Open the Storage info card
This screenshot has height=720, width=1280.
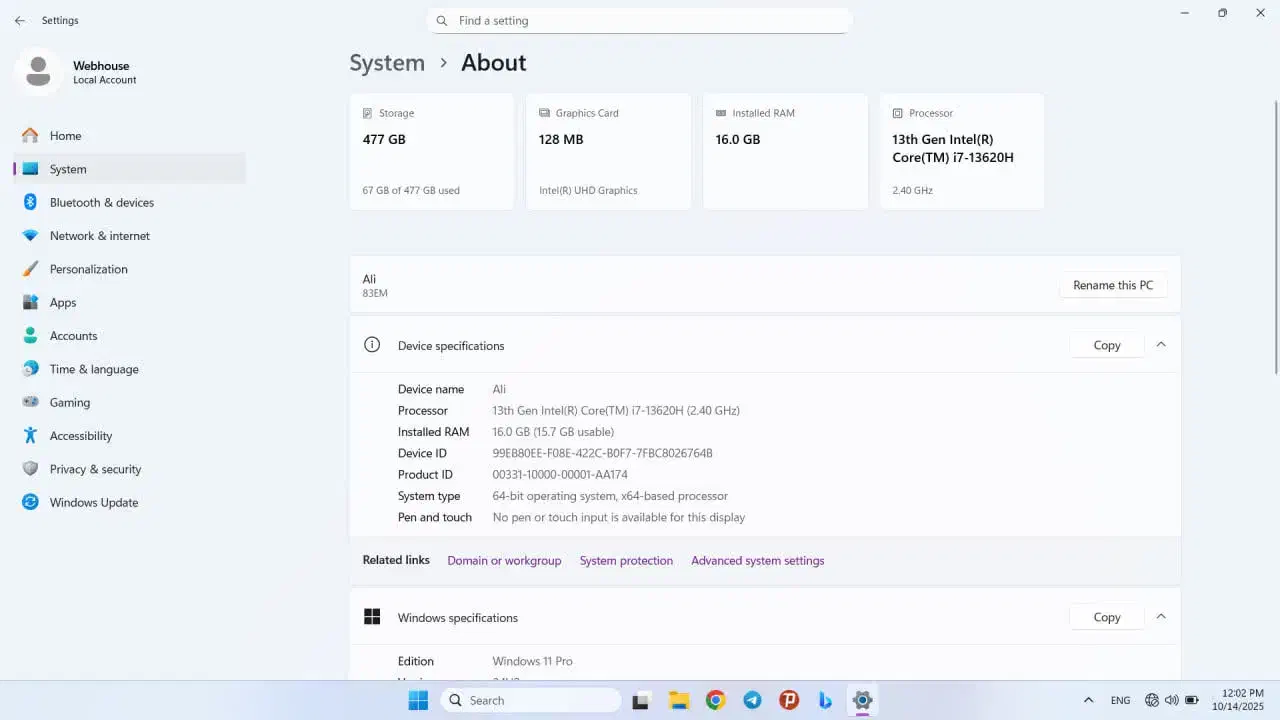pos(431,152)
